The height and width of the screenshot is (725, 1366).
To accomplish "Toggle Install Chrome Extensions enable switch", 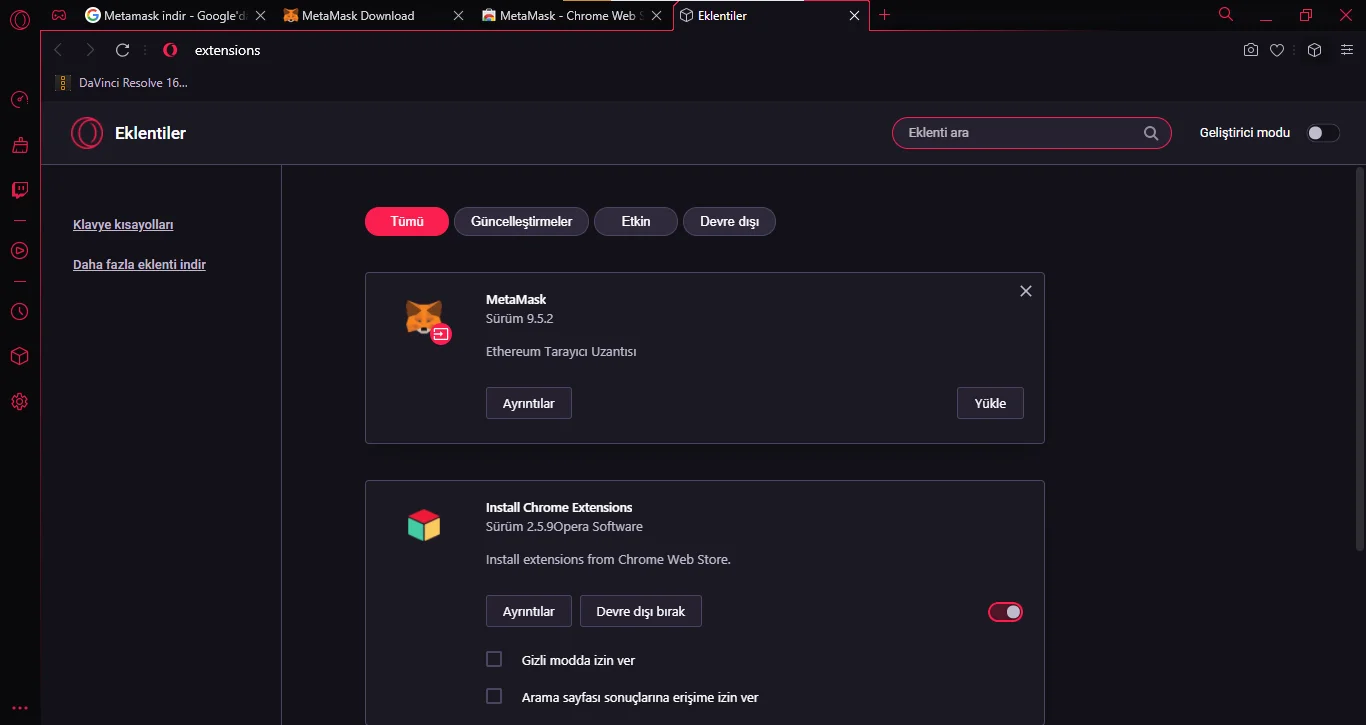I will point(1006,612).
